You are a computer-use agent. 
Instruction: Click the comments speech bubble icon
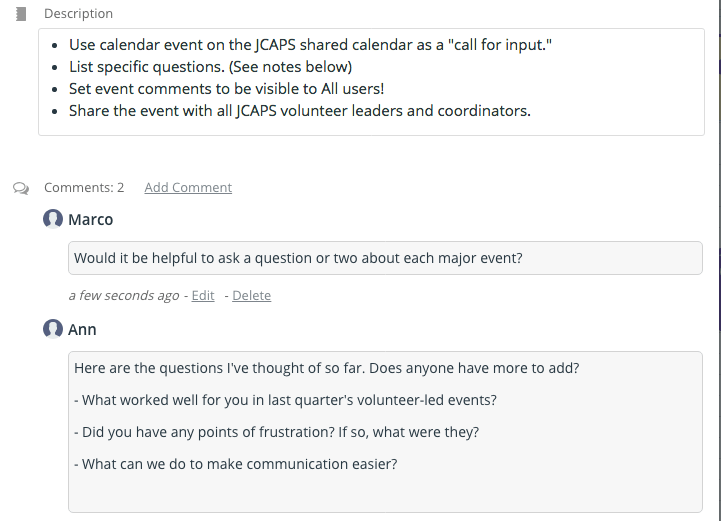click(21, 188)
